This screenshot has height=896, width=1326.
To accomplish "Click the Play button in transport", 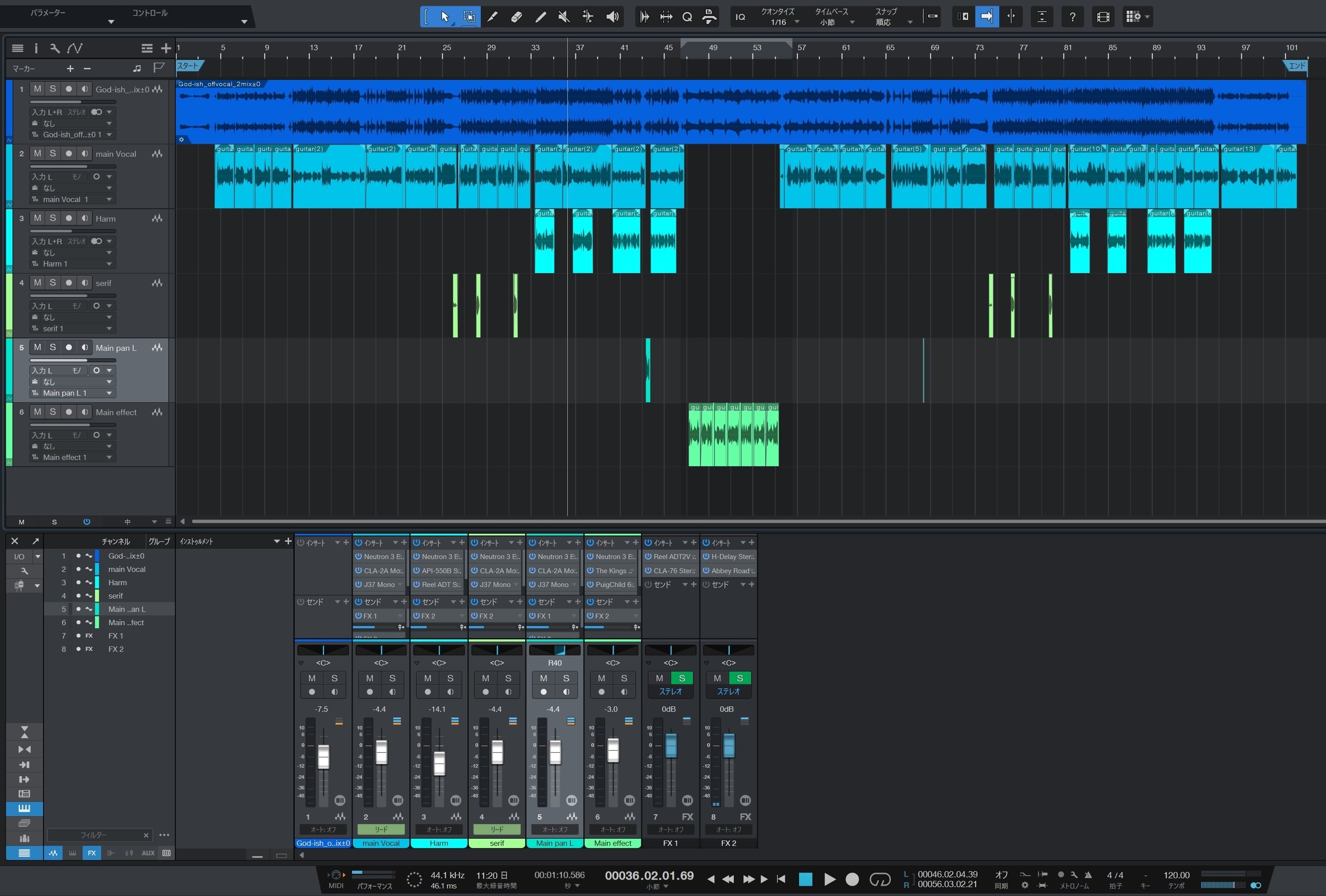I will (x=830, y=880).
